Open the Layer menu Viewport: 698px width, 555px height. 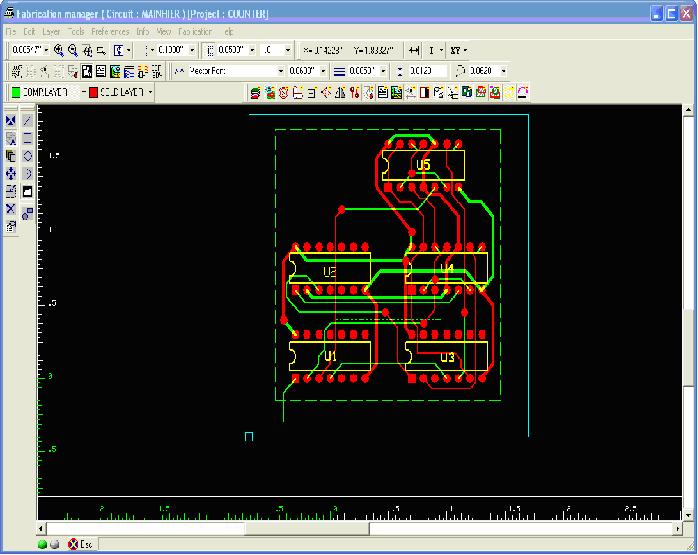click(51, 32)
